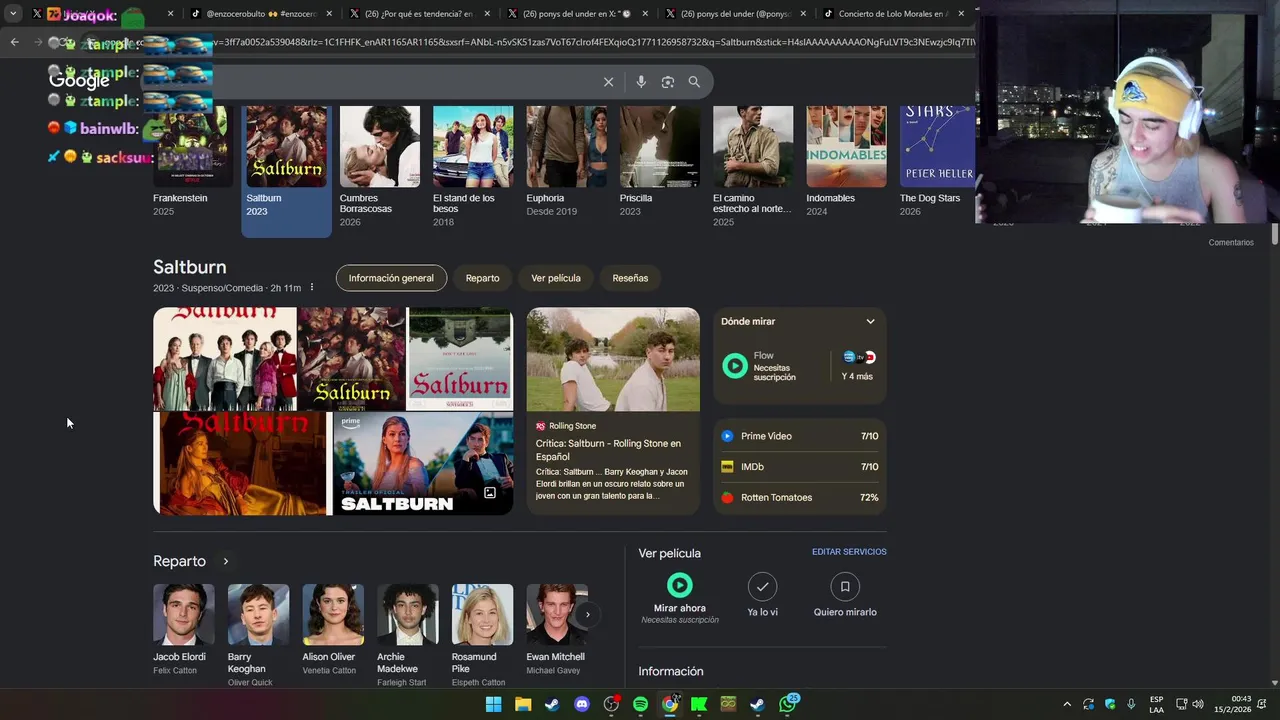Toggle Quiero mirarlo bookmark
1280x720 pixels.
[x=845, y=586]
